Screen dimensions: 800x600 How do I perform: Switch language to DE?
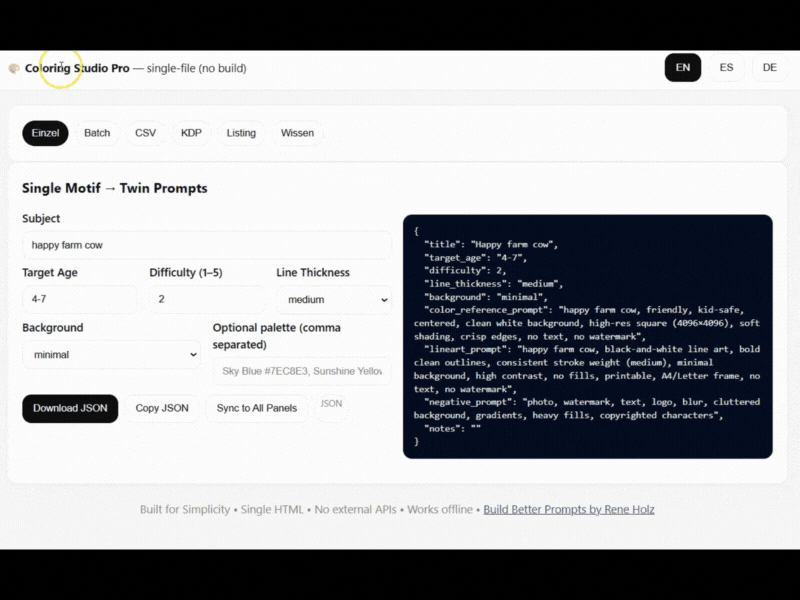769,67
